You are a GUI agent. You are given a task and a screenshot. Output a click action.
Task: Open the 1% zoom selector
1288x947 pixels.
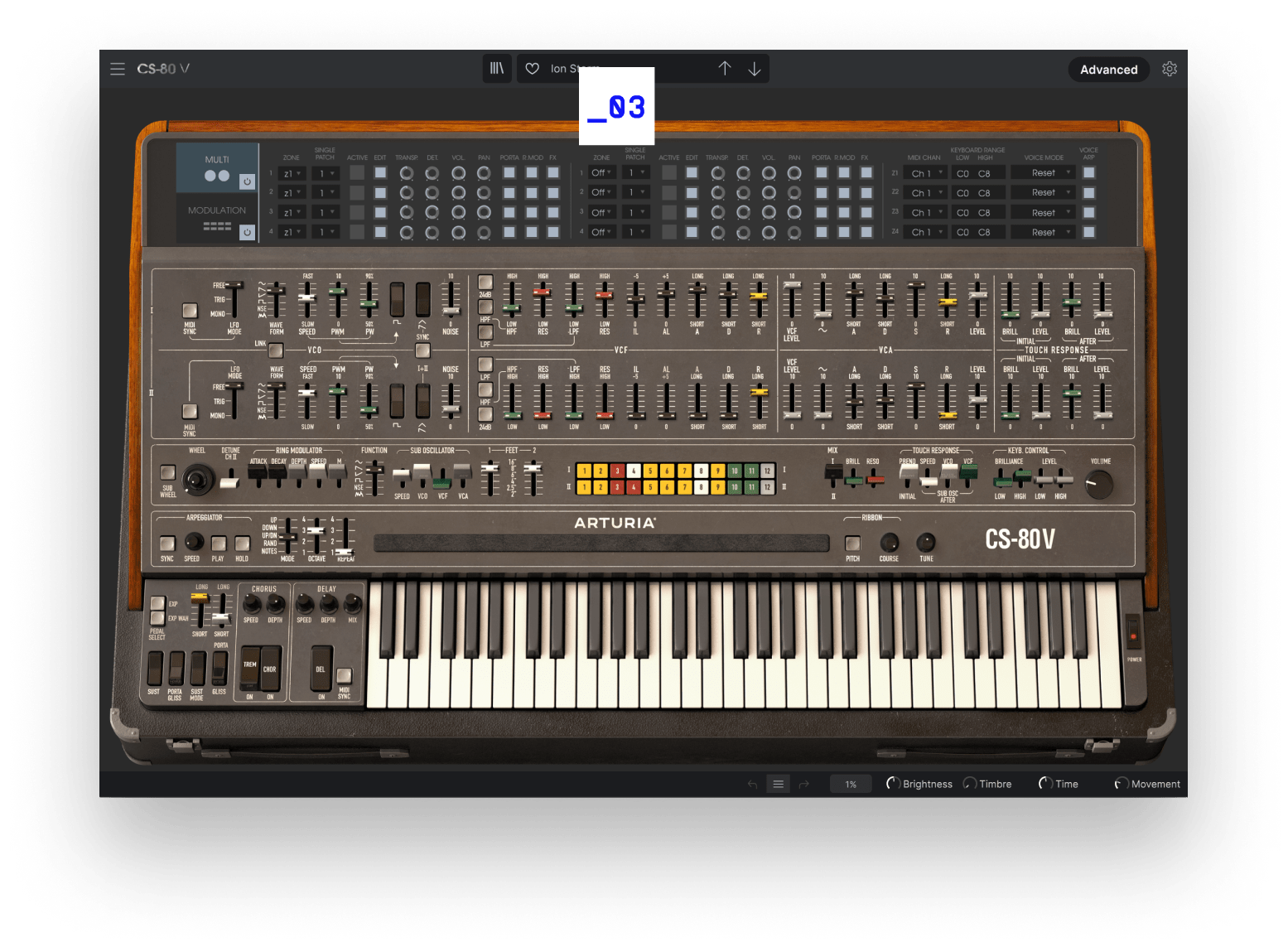851,784
